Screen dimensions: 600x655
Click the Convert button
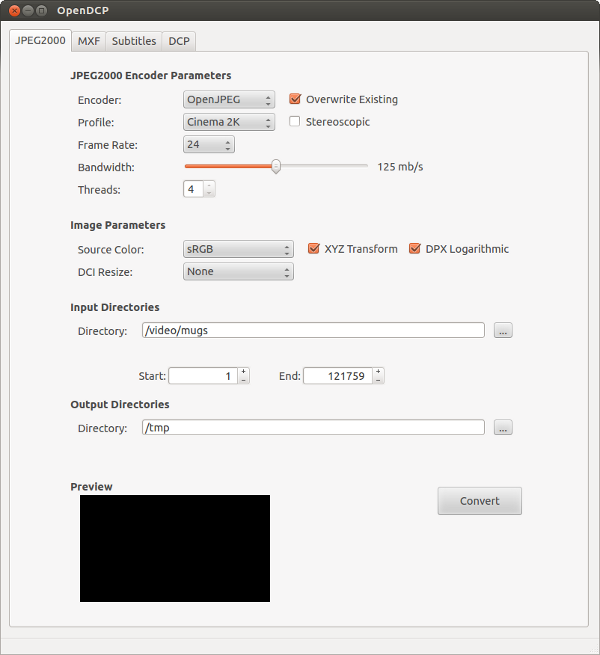(480, 501)
